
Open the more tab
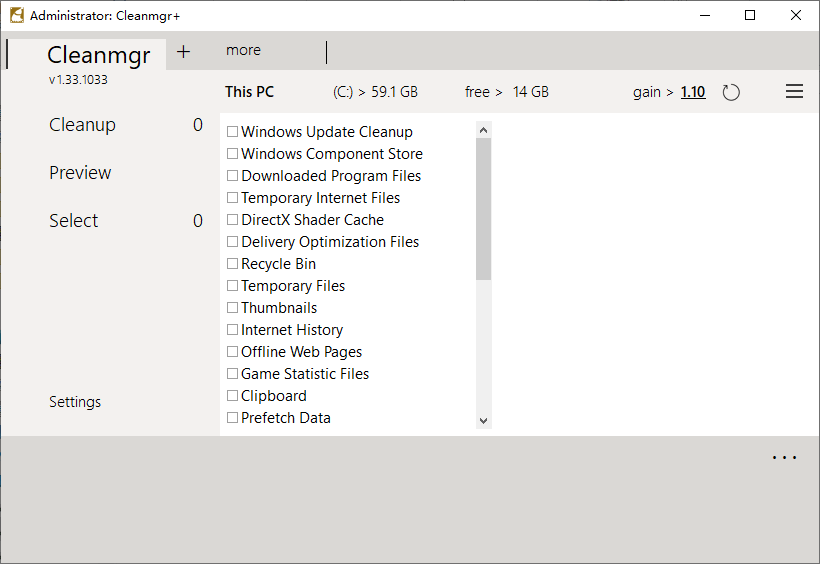243,50
